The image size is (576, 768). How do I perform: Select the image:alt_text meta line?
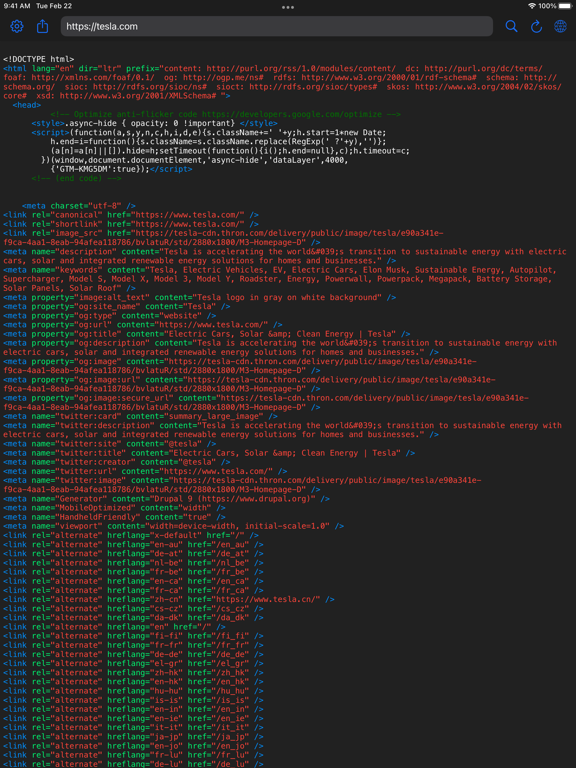pos(199,297)
